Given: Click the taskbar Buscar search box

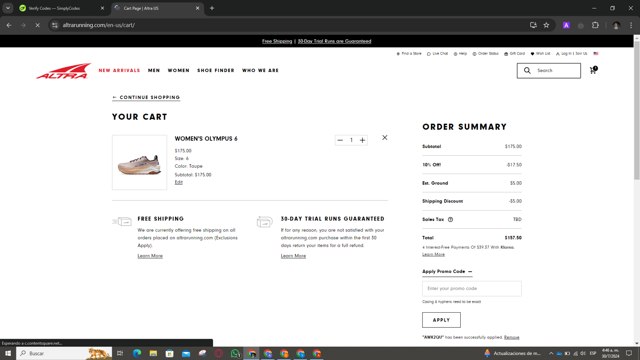Looking at the screenshot, I should (64, 353).
